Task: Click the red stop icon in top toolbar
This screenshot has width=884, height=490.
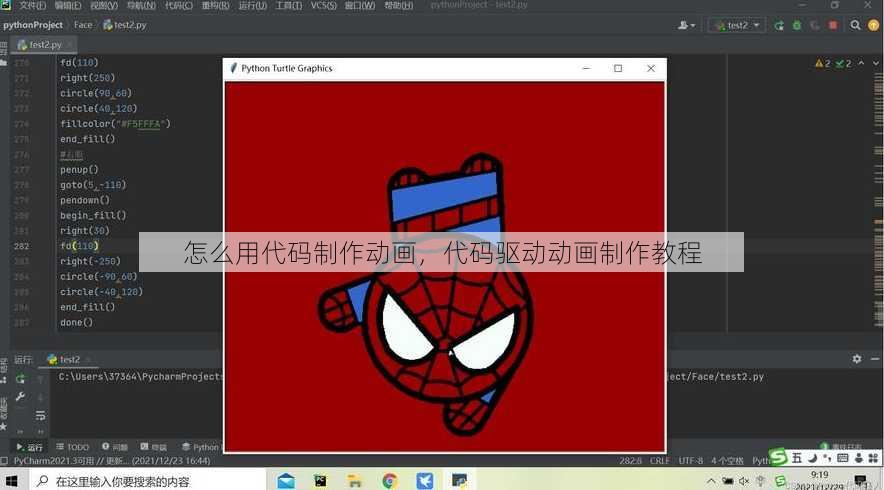Action: 833,25
